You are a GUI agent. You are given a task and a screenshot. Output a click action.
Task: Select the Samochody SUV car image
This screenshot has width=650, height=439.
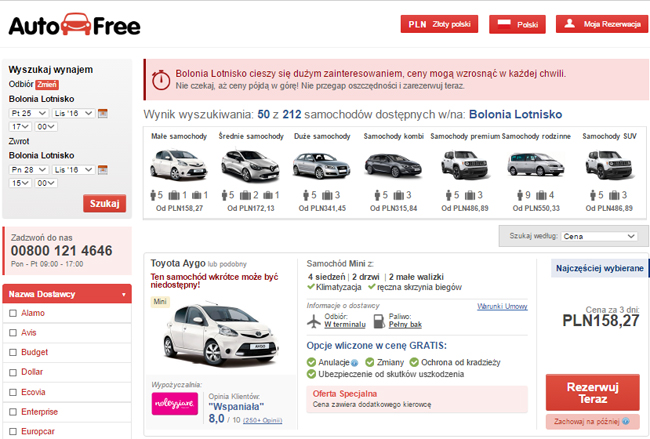coord(609,165)
